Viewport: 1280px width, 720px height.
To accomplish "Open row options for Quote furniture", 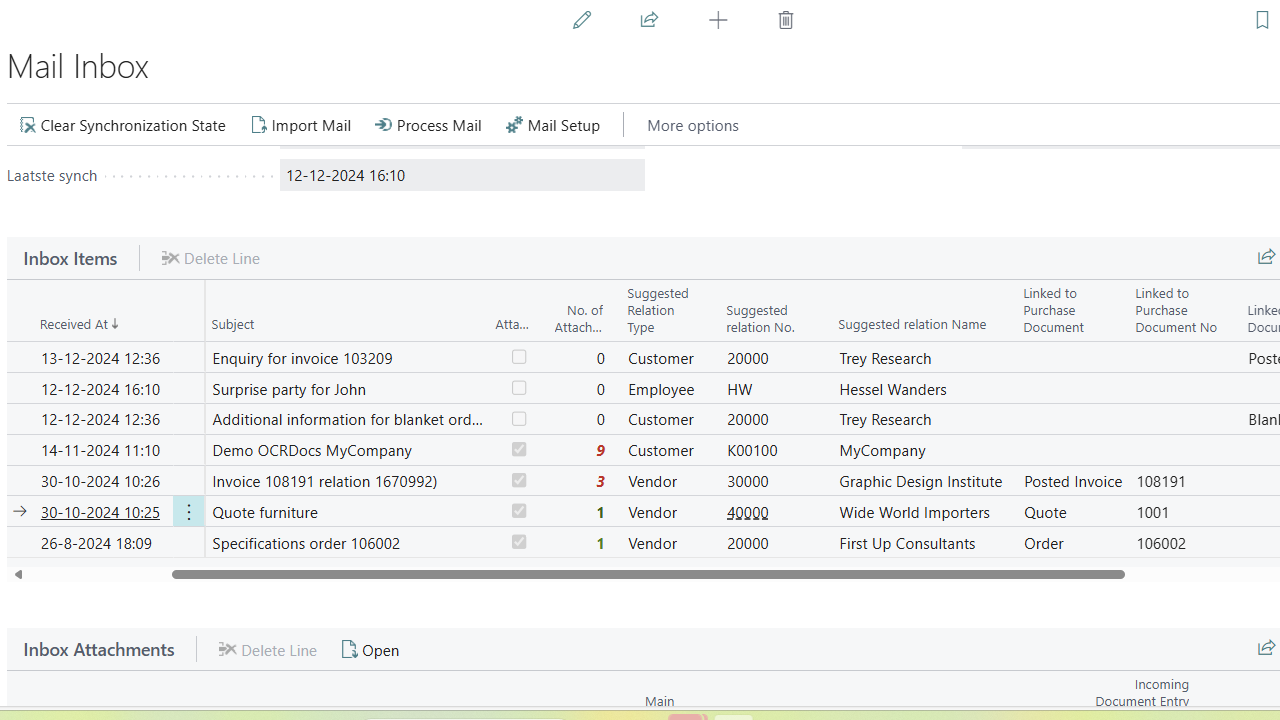I will click(x=189, y=512).
